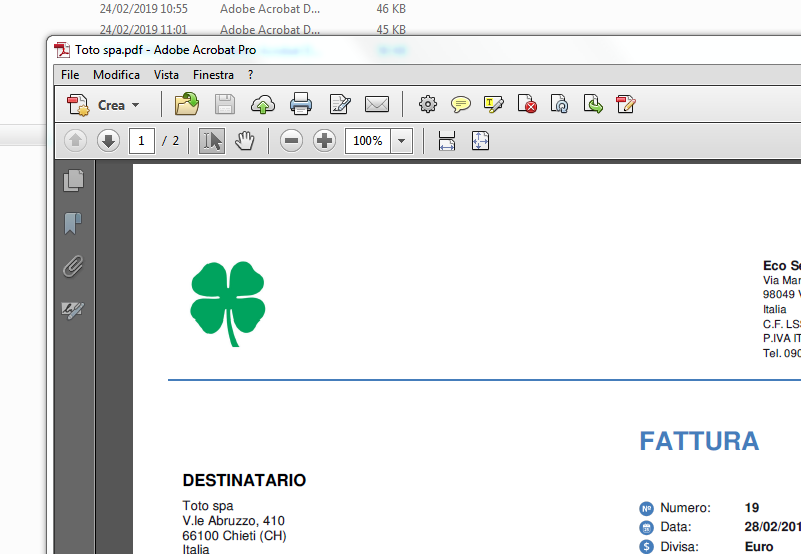Open the settings gear icon

click(x=428, y=104)
